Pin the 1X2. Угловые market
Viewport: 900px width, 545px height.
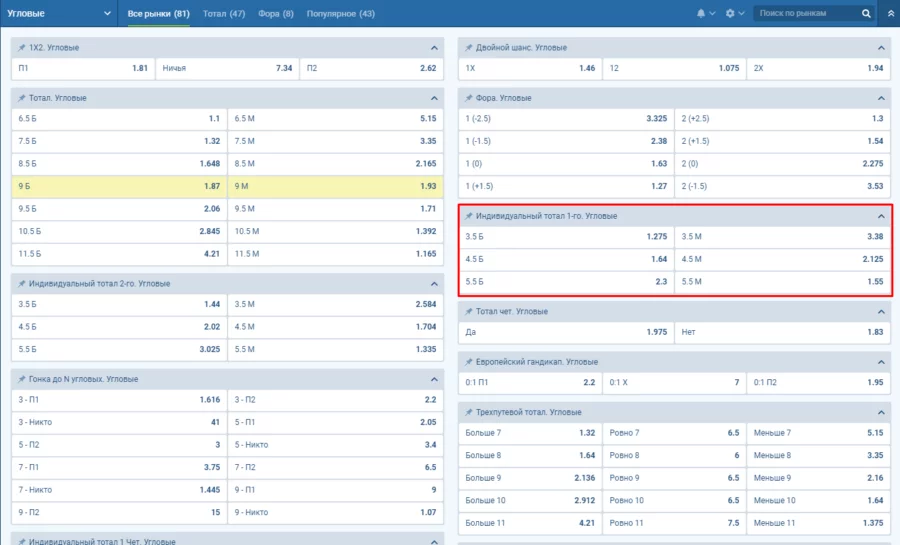pyautogui.click(x=21, y=48)
